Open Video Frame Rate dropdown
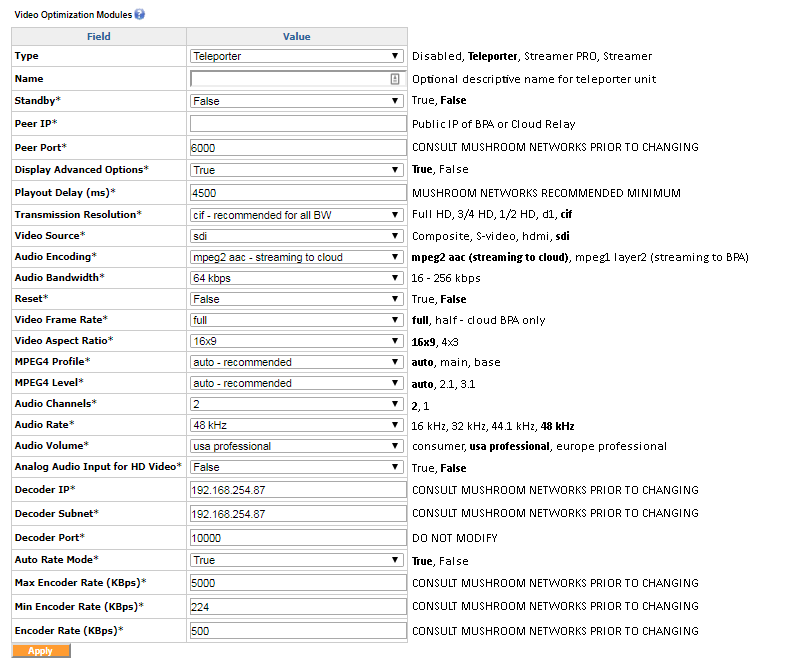 coord(297,320)
